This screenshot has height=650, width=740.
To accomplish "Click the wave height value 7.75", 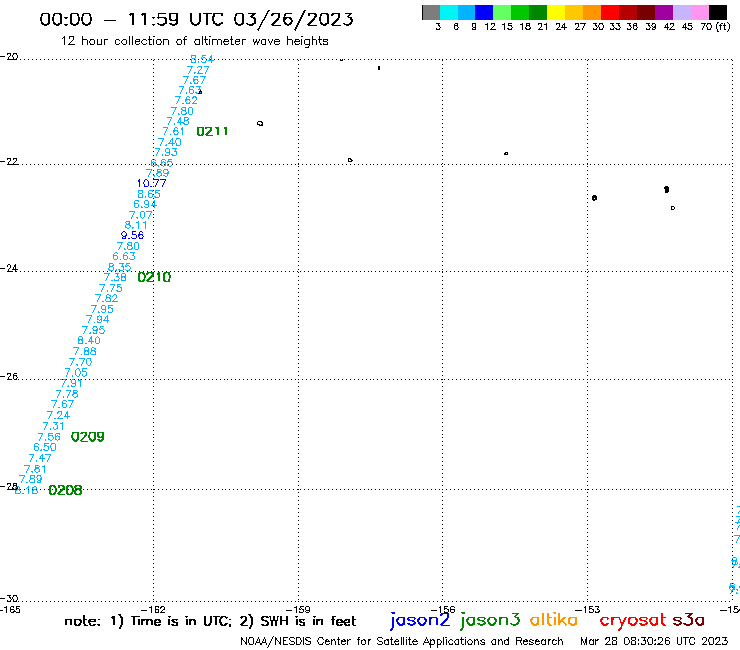I will 110,288.
